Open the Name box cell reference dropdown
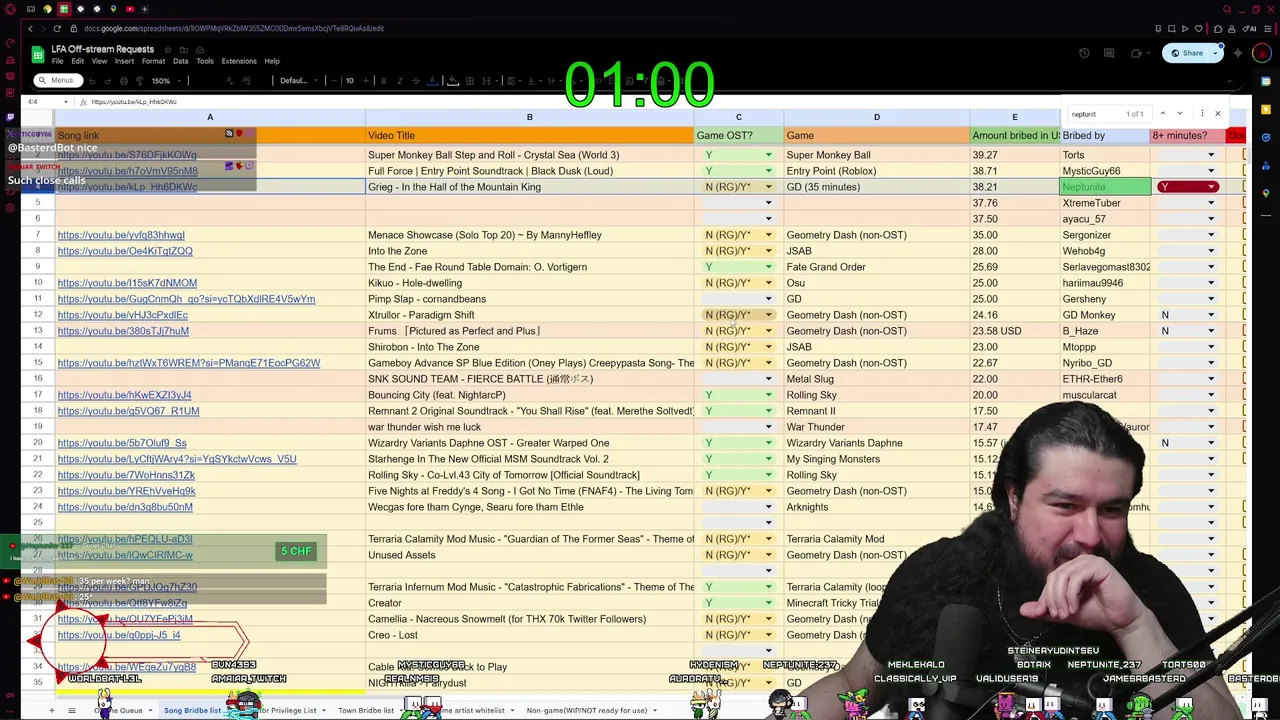This screenshot has height=720, width=1280. 65,102
